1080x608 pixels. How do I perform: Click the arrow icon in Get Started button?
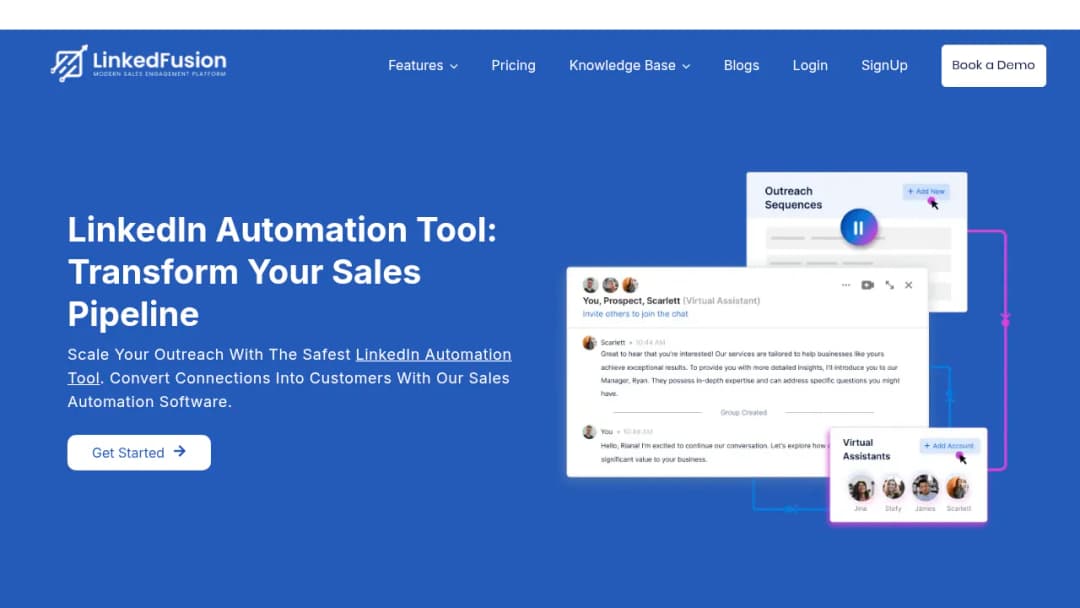180,452
